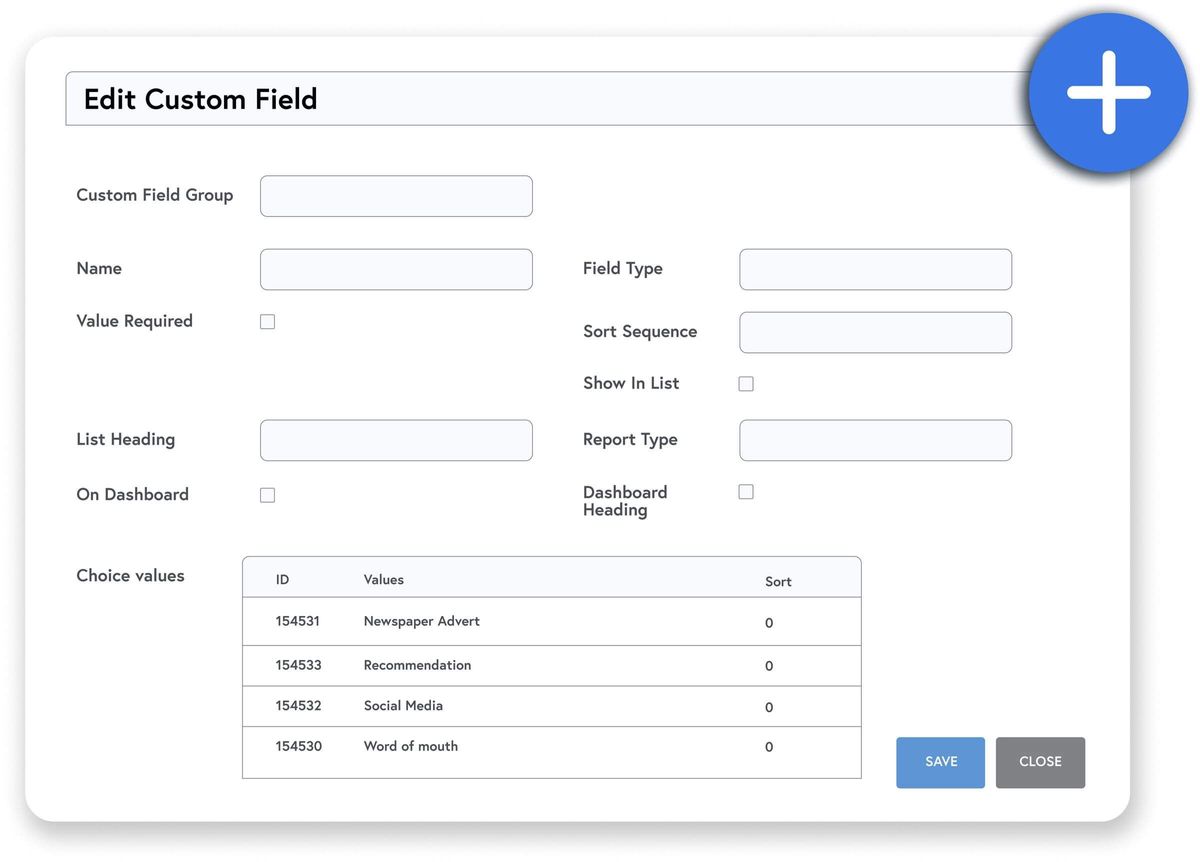Click the Sort column header
Screen dimensions: 1200x862
(778, 581)
